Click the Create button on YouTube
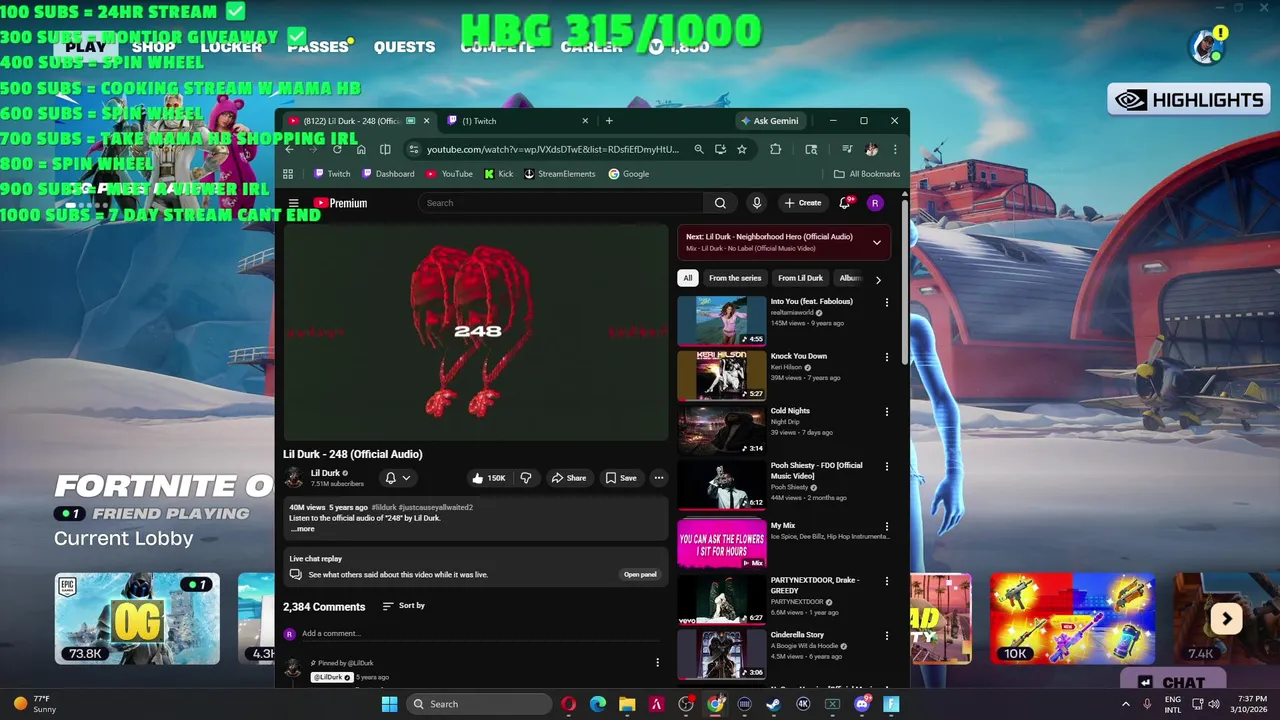The image size is (1280, 720). click(x=803, y=203)
